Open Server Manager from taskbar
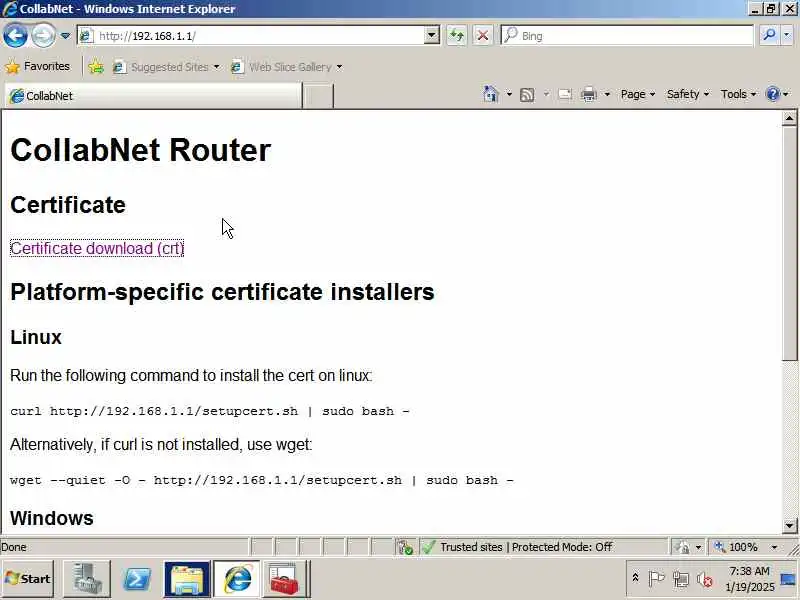This screenshot has width=800, height=600. [87, 579]
